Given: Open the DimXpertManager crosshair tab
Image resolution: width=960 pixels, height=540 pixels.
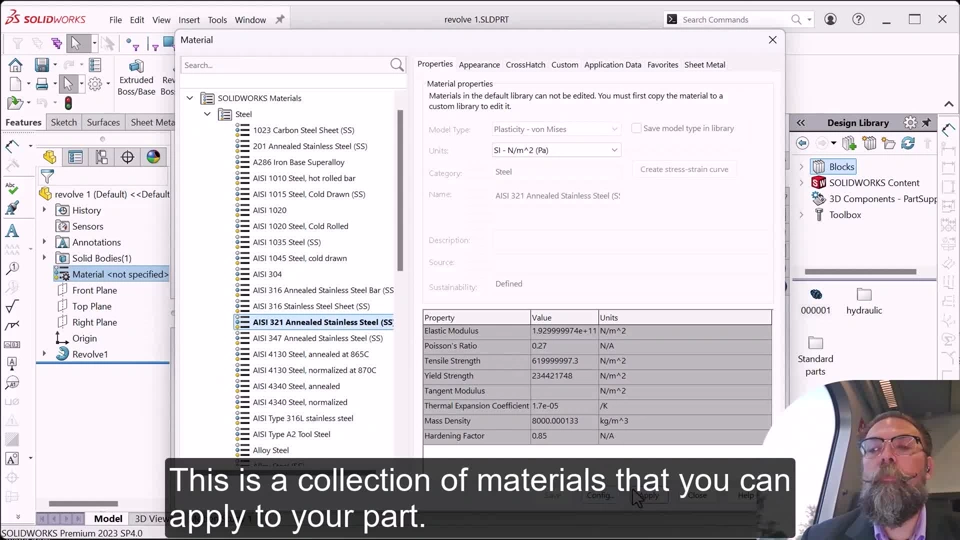Looking at the screenshot, I should tap(127, 157).
